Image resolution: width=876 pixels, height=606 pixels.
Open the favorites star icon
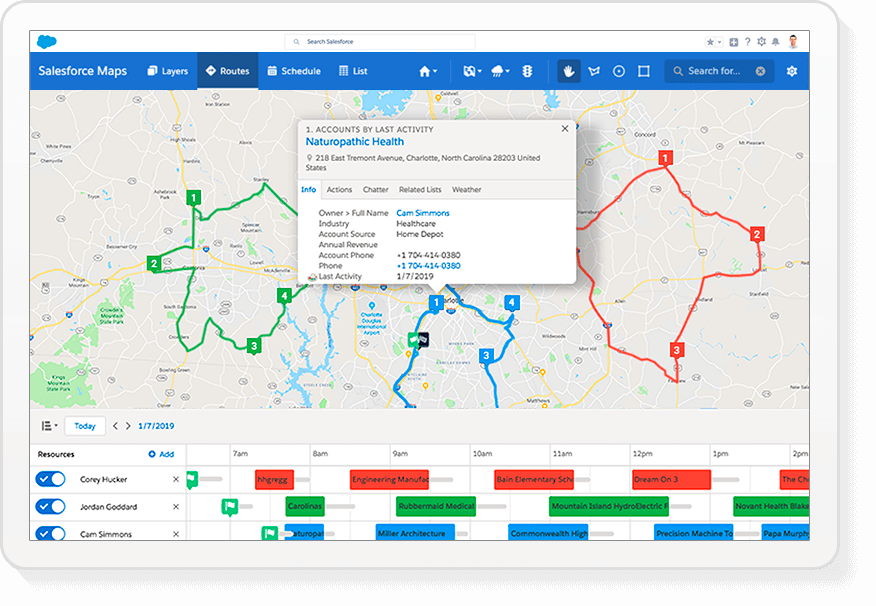tap(710, 42)
